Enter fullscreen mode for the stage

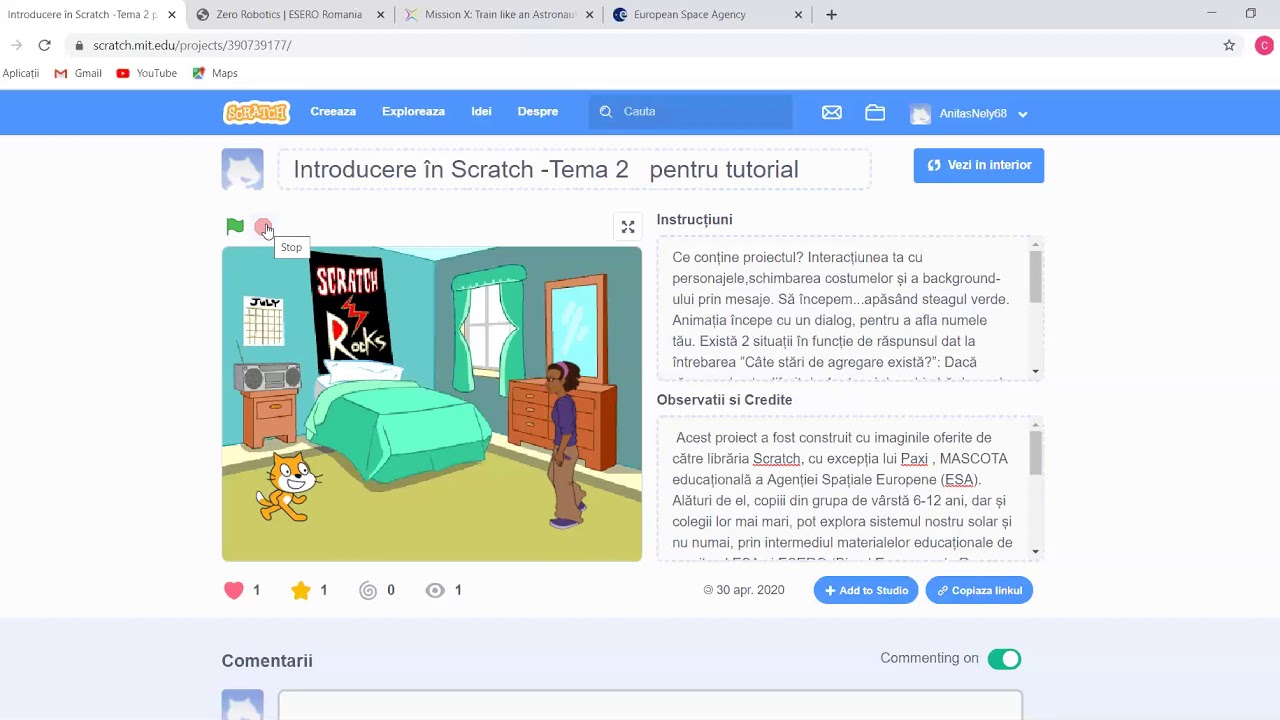628,227
